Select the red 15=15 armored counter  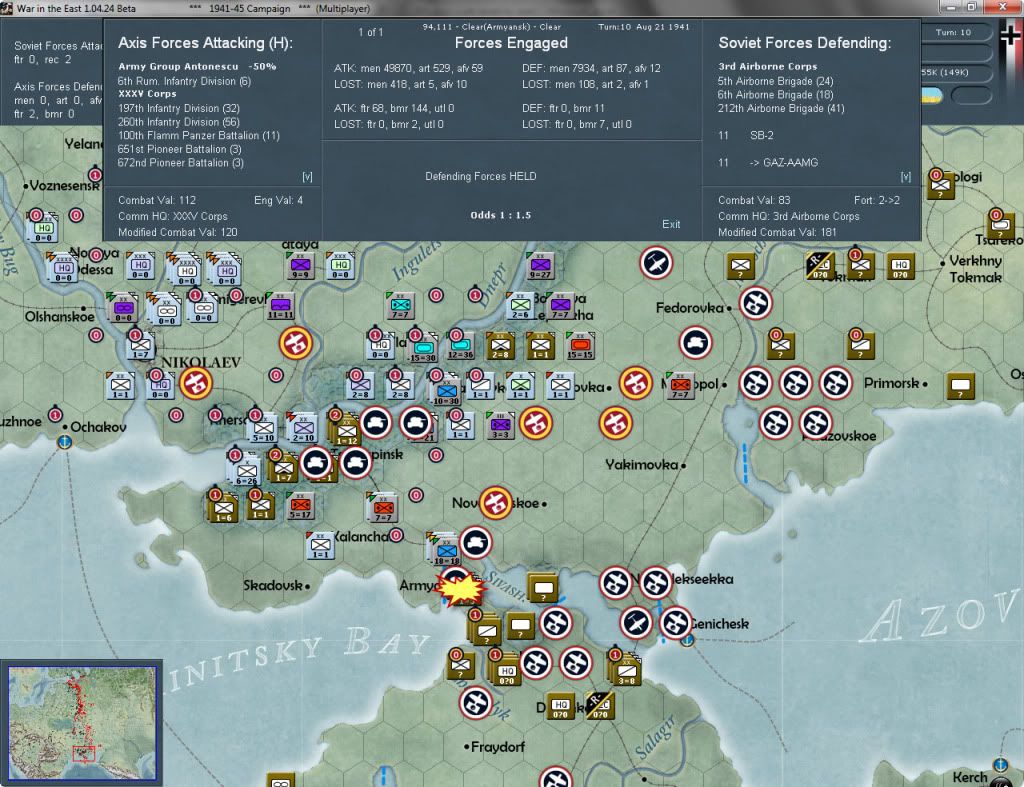tap(580, 345)
